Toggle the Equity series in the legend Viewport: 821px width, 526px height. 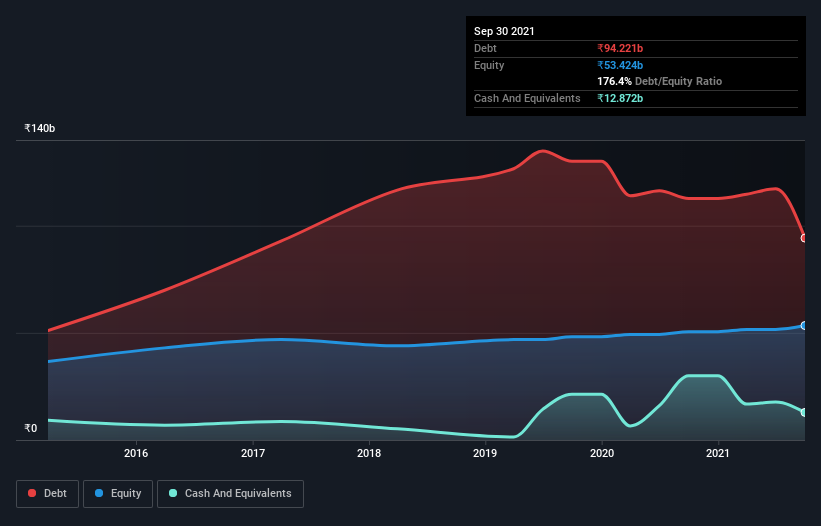point(118,494)
